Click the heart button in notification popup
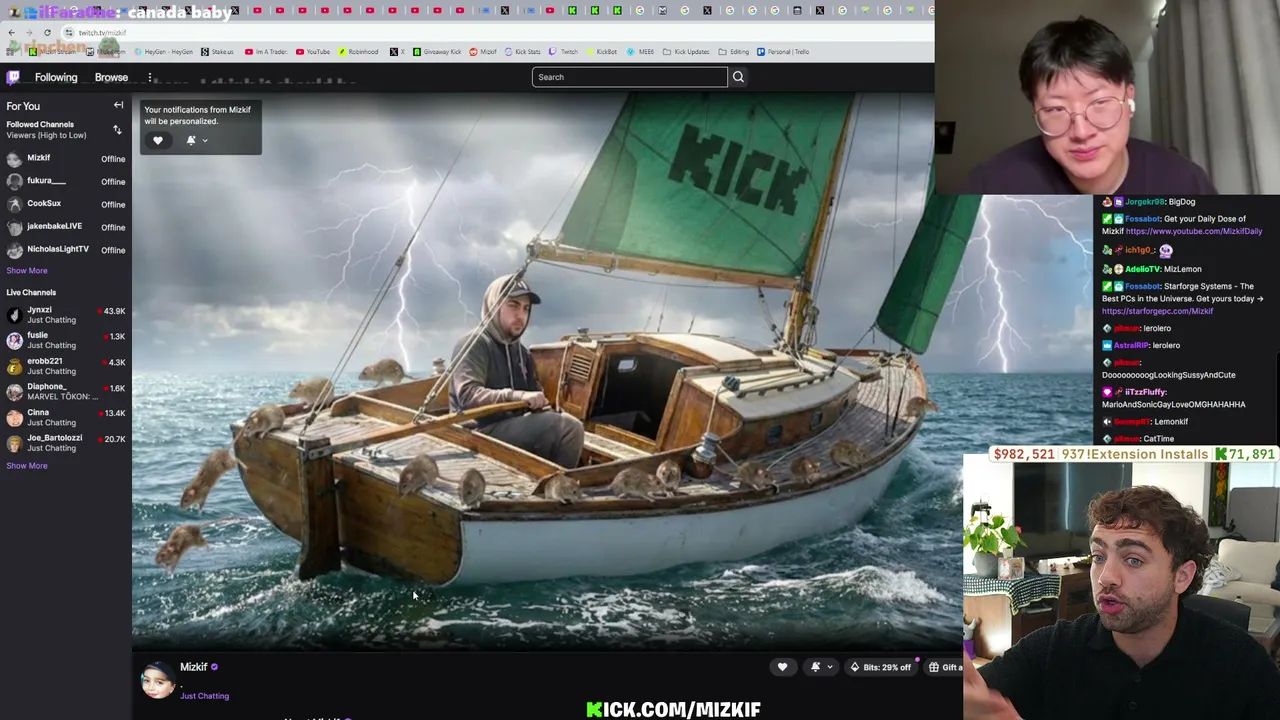The height and width of the screenshot is (720, 1280). click(158, 141)
